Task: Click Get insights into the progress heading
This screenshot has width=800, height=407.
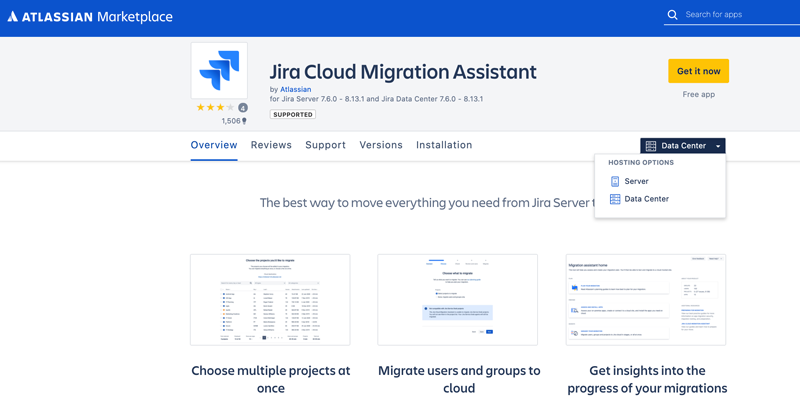Action: click(x=647, y=379)
